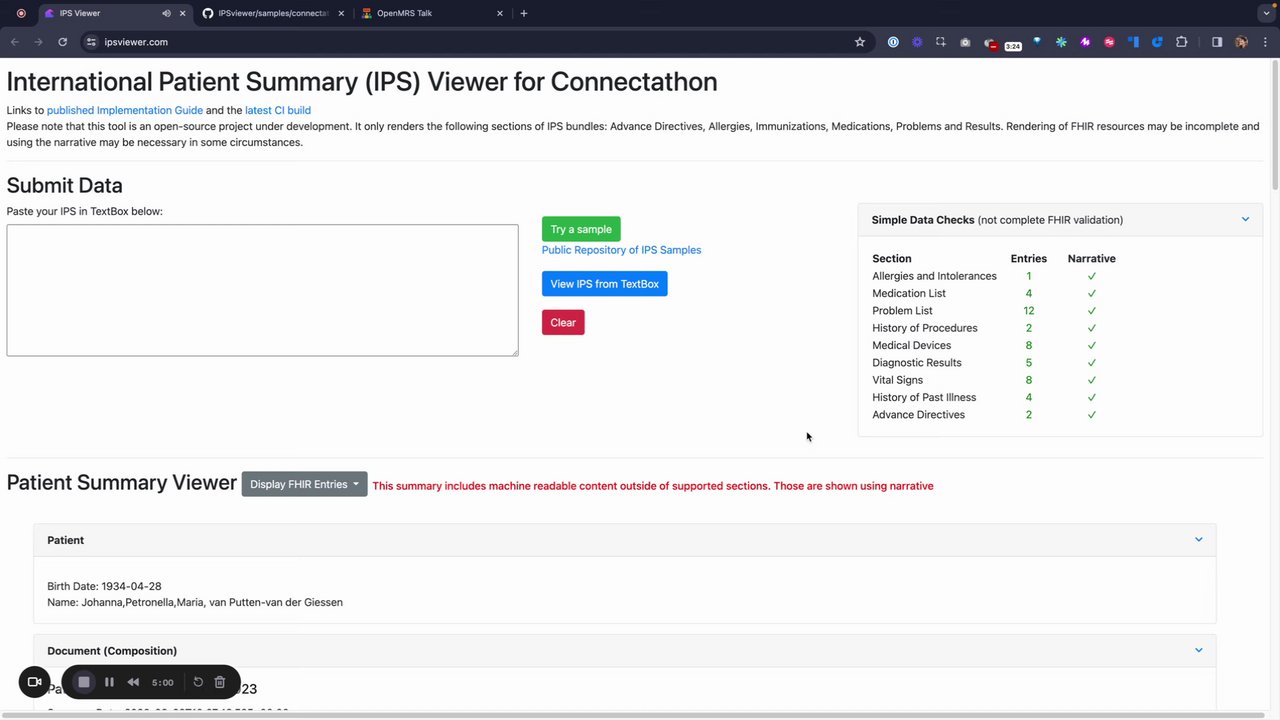
Task: Click the Medical Devices row label
Action: point(911,345)
